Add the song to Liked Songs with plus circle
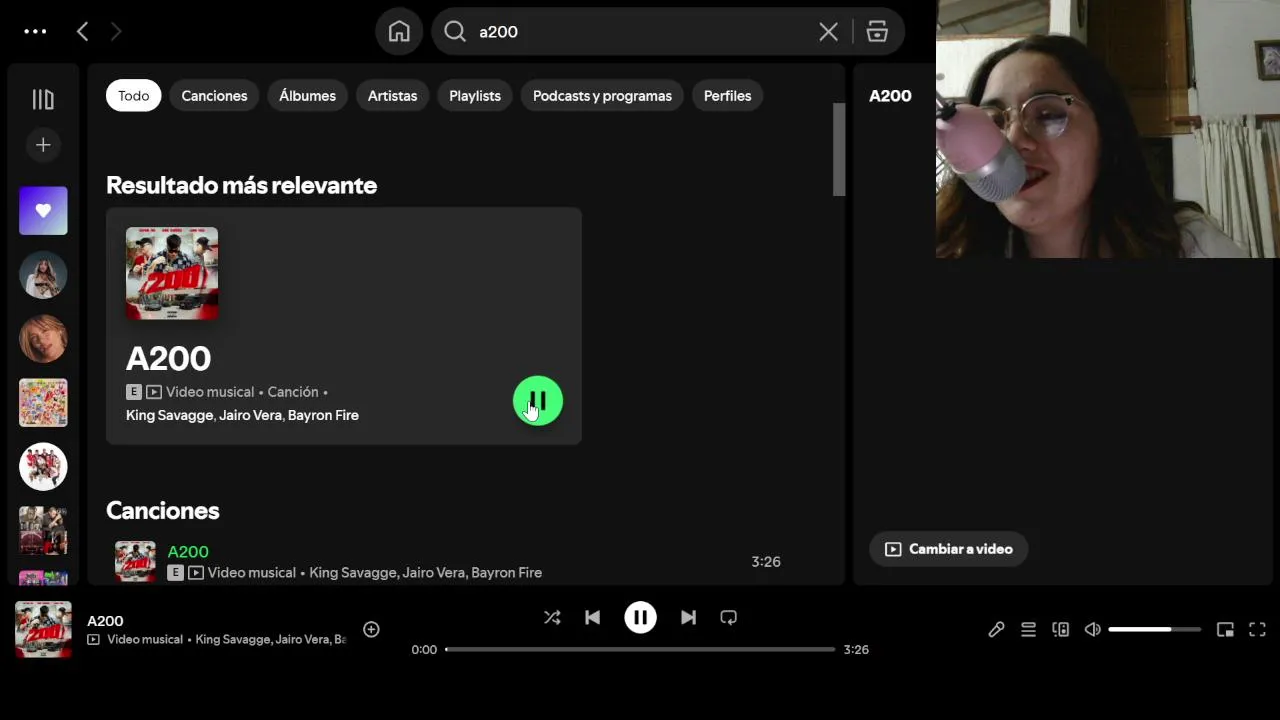Image resolution: width=1280 pixels, height=720 pixels. [371, 629]
